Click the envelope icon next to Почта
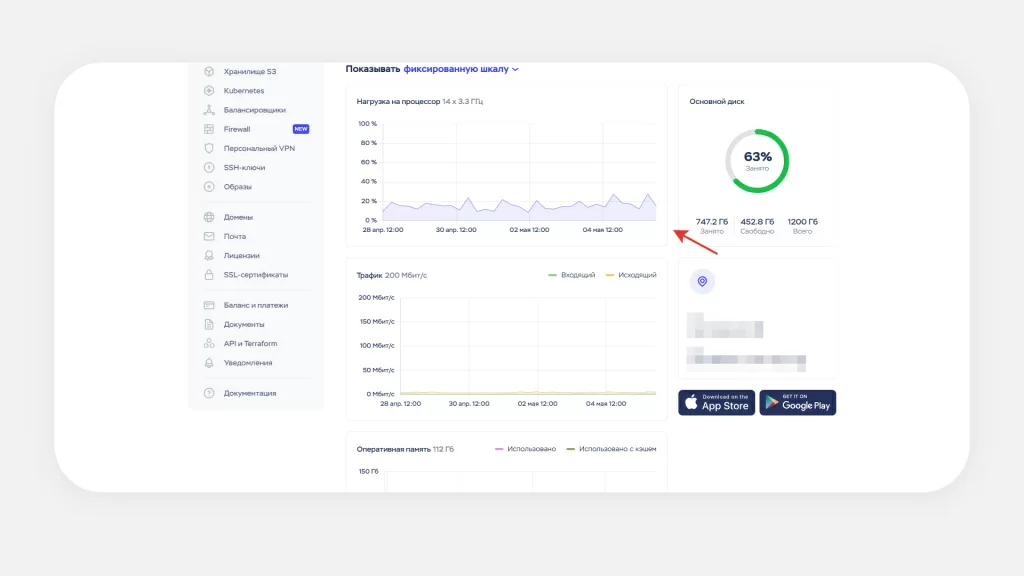The height and width of the screenshot is (576, 1024). click(209, 237)
